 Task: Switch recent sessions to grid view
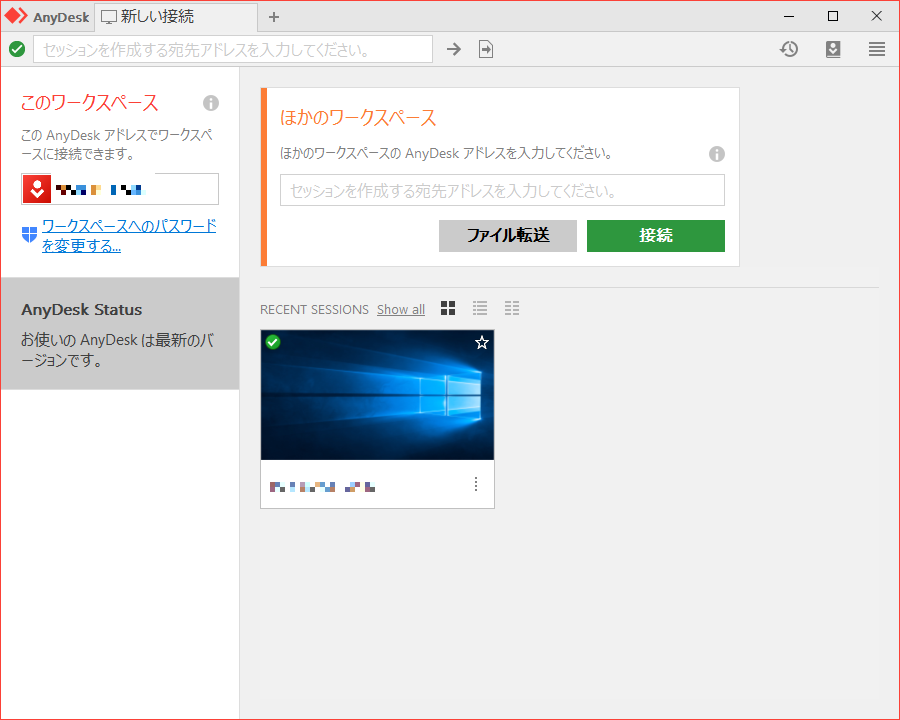coord(447,308)
